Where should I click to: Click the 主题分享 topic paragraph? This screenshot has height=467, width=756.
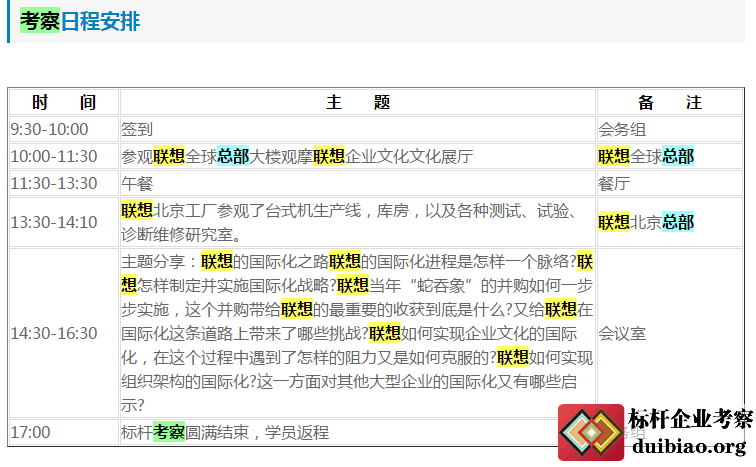358,333
